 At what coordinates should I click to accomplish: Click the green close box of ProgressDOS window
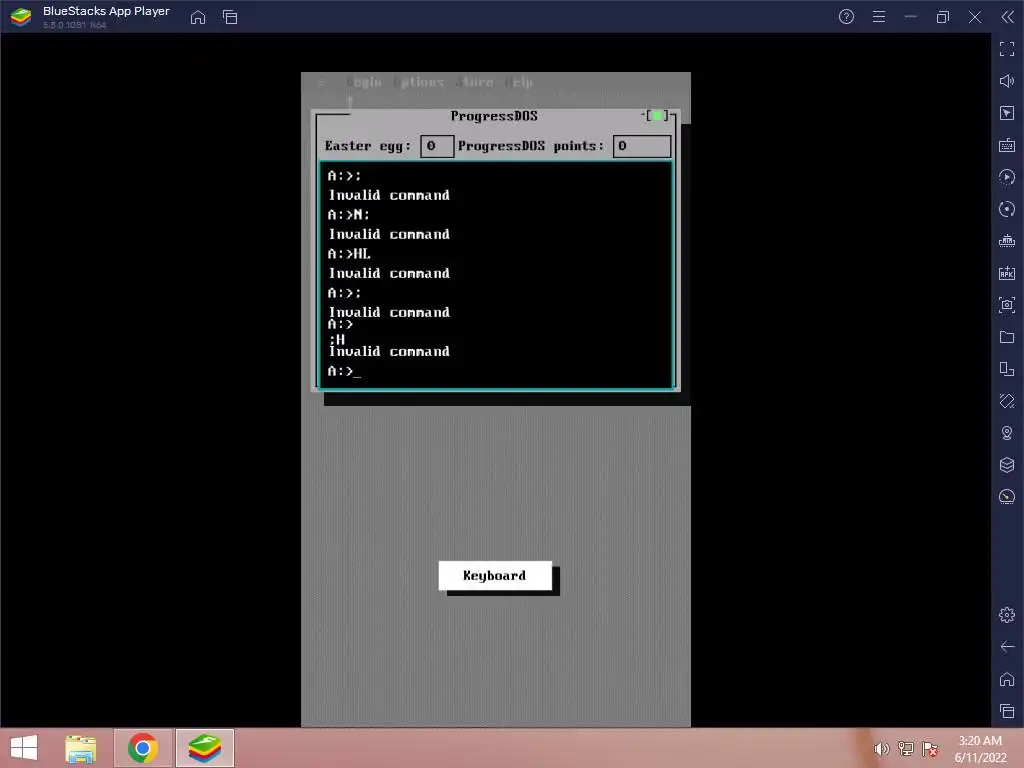pos(656,116)
